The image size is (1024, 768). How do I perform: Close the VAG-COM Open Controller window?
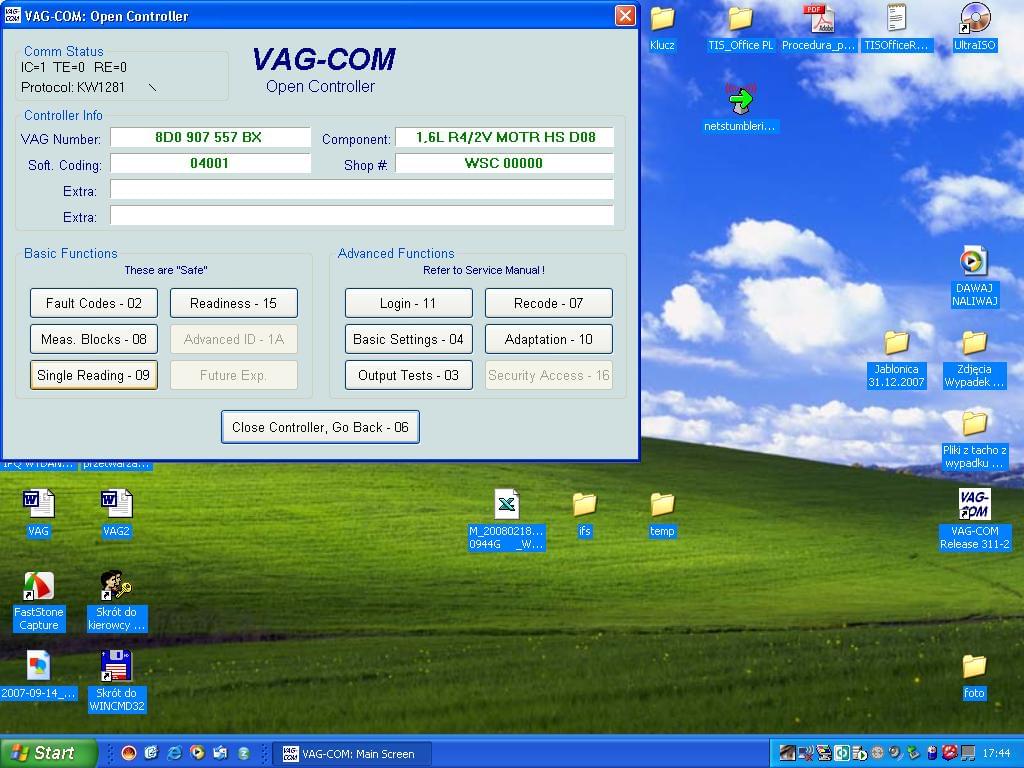click(625, 16)
